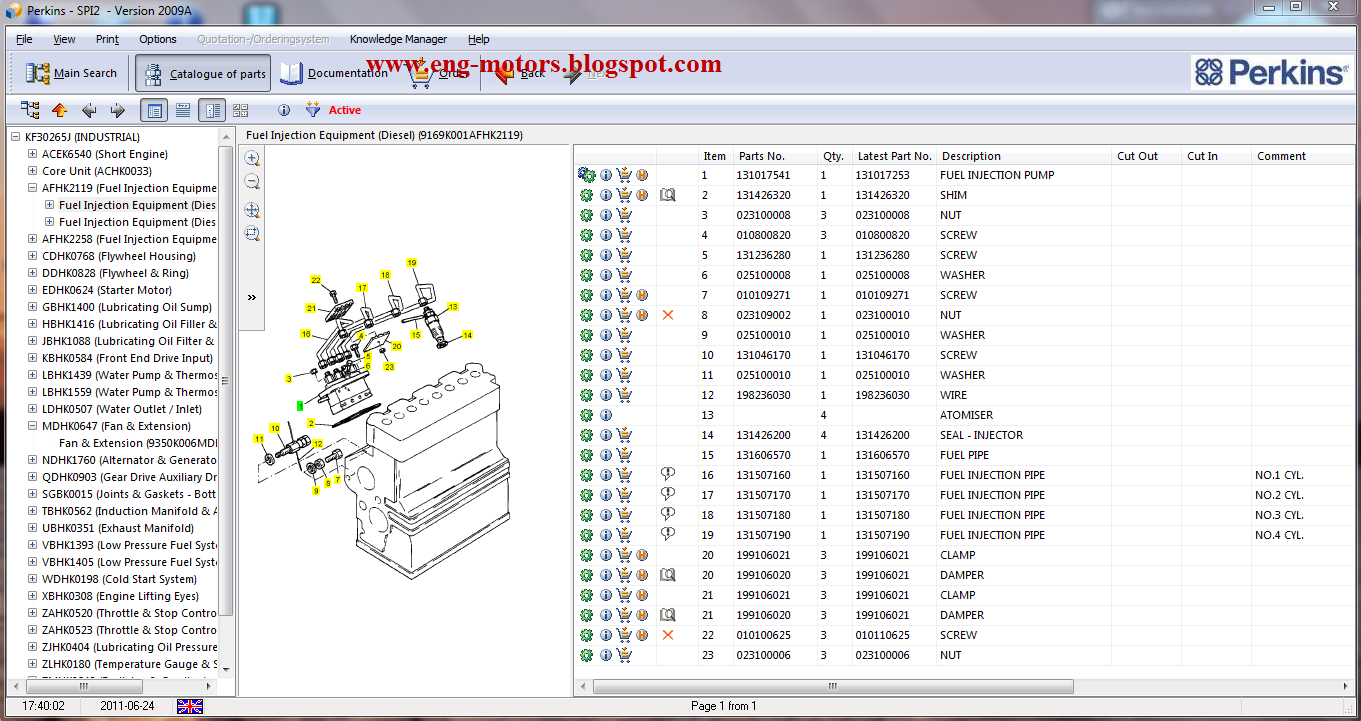
Task: Click book magnifier icon in SHIM row
Action: [x=667, y=195]
